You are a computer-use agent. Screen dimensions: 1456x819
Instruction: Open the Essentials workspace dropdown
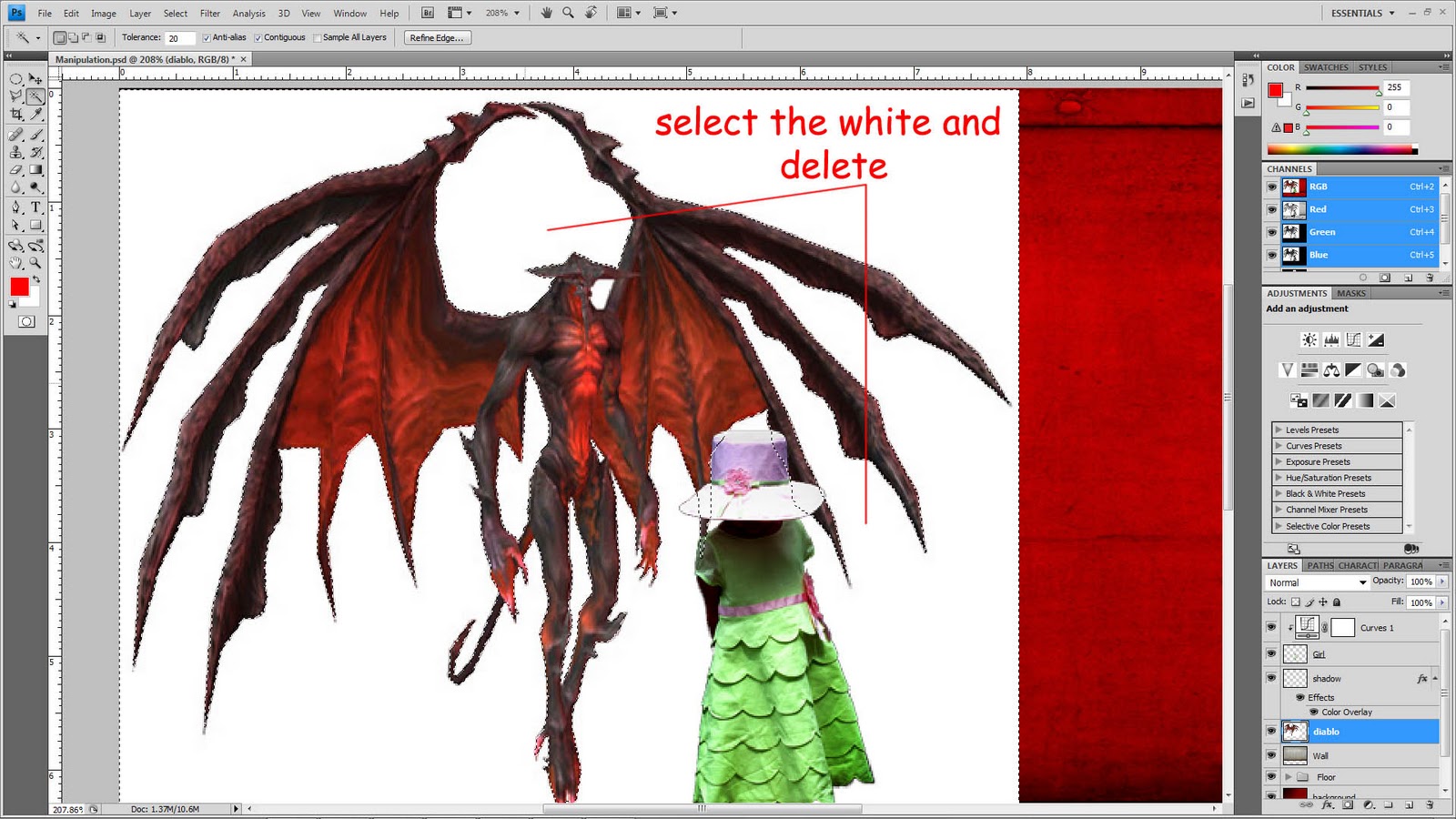pos(1363,13)
